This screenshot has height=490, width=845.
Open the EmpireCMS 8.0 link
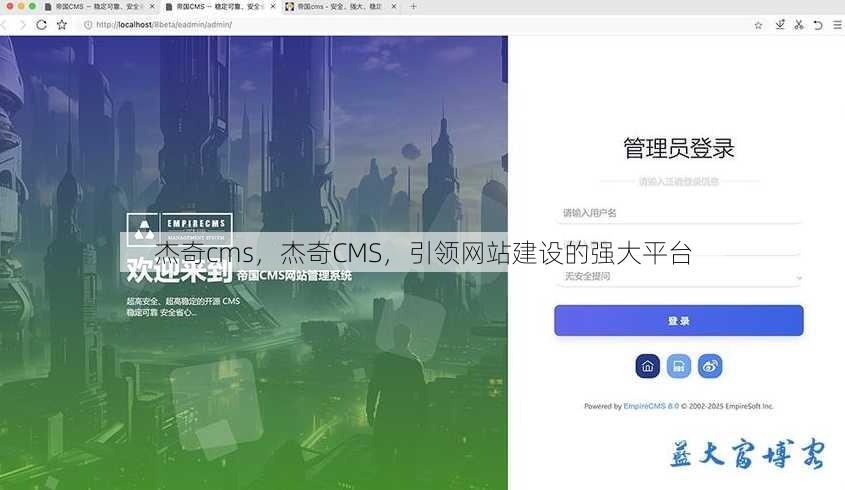651,406
